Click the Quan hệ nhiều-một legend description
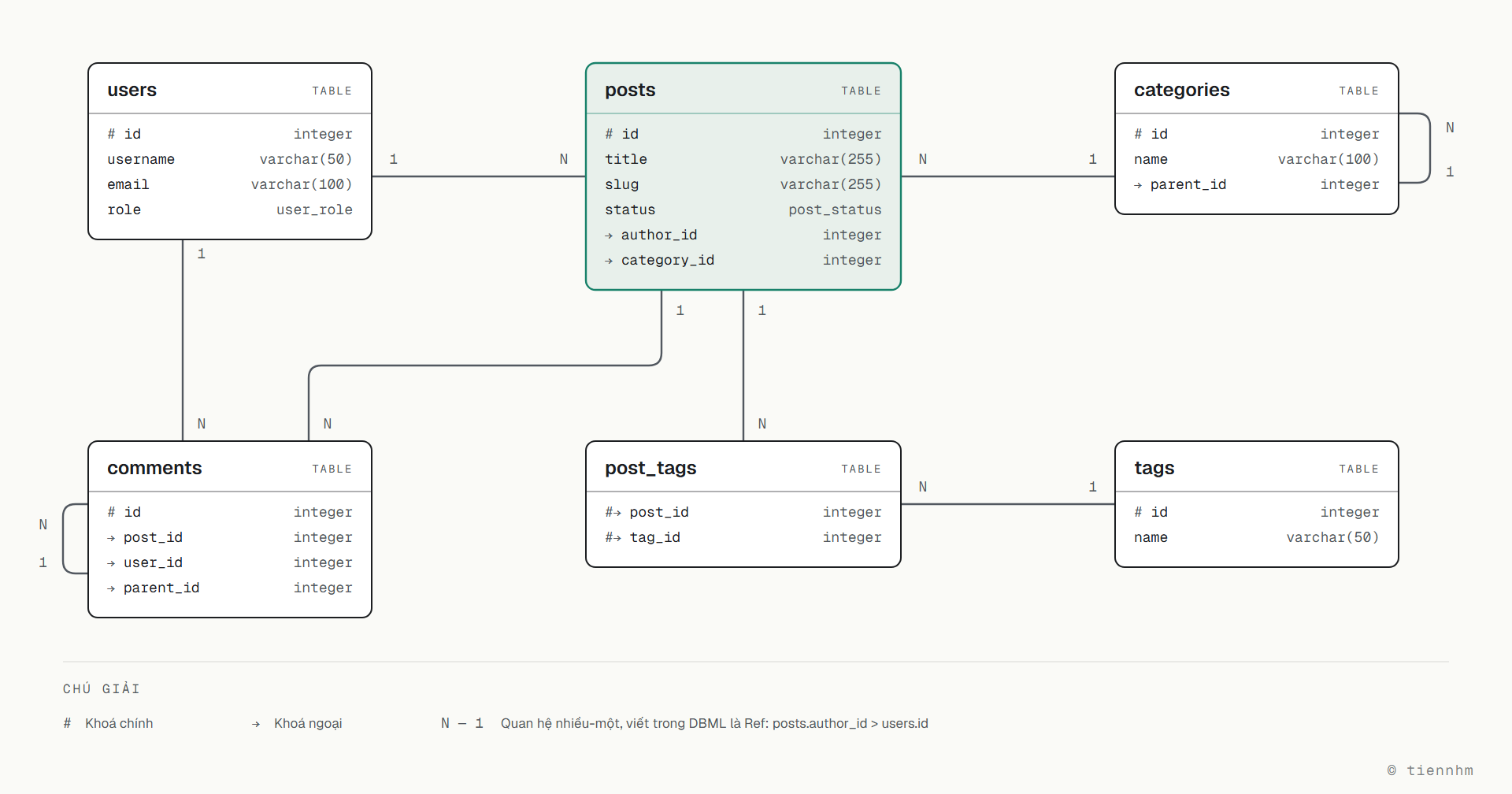 pyautogui.click(x=714, y=723)
